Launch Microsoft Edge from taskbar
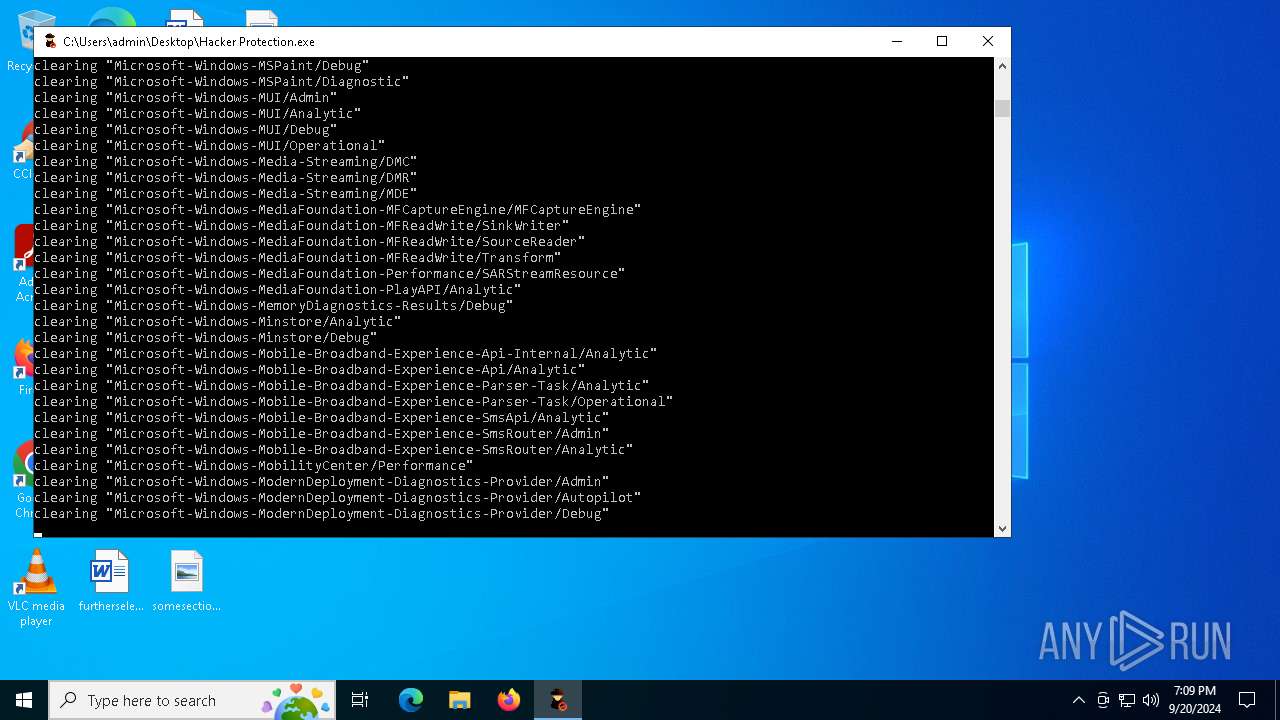 point(410,700)
